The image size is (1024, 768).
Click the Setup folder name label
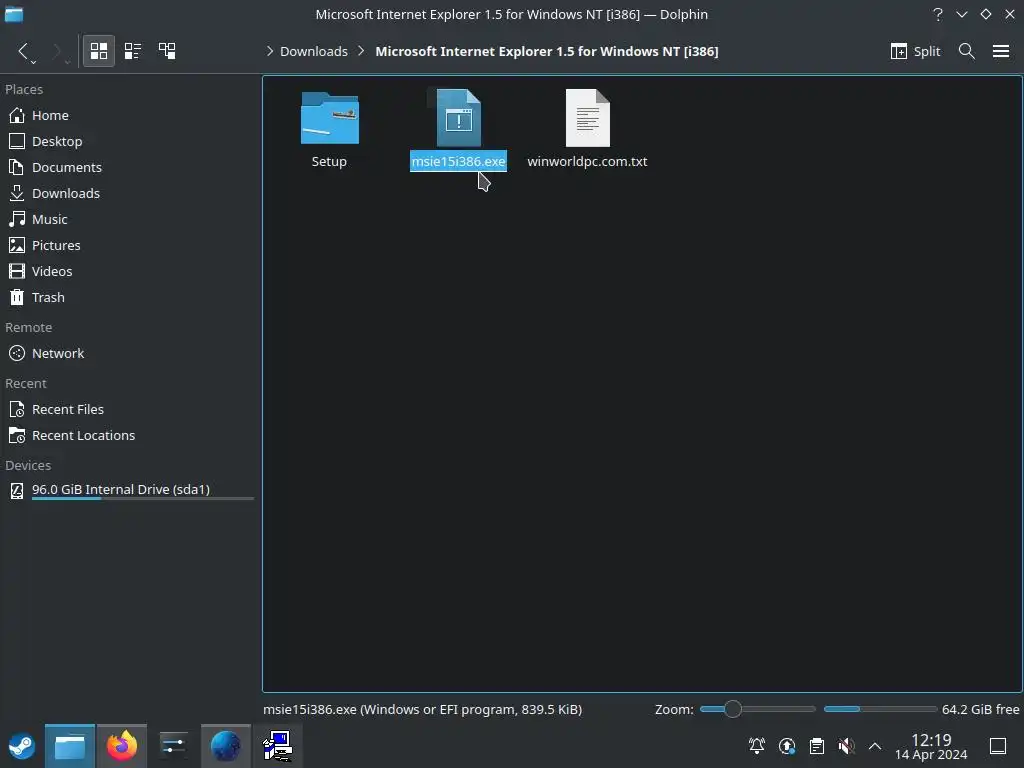[329, 161]
